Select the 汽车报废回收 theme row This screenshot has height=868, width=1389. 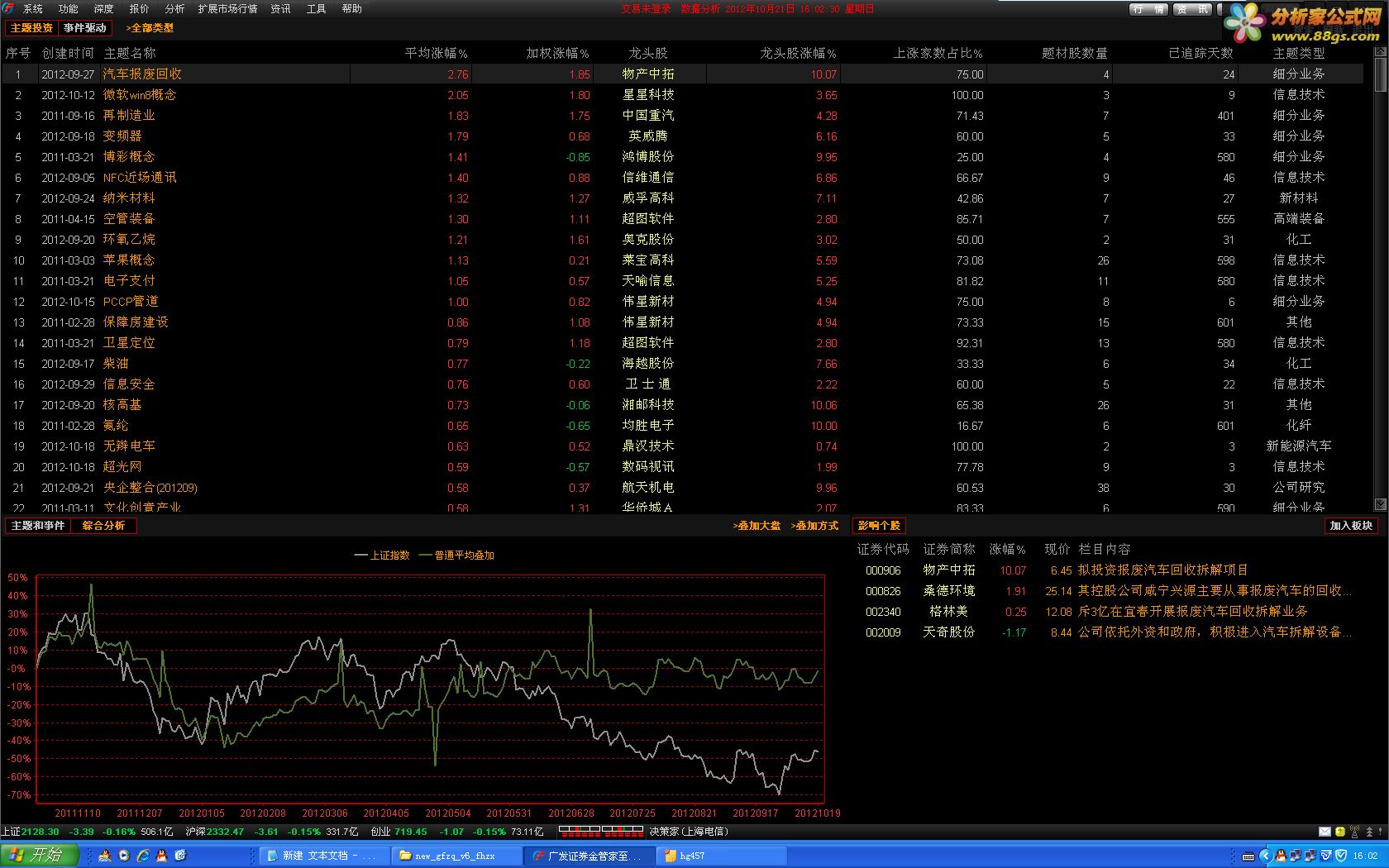(683, 74)
